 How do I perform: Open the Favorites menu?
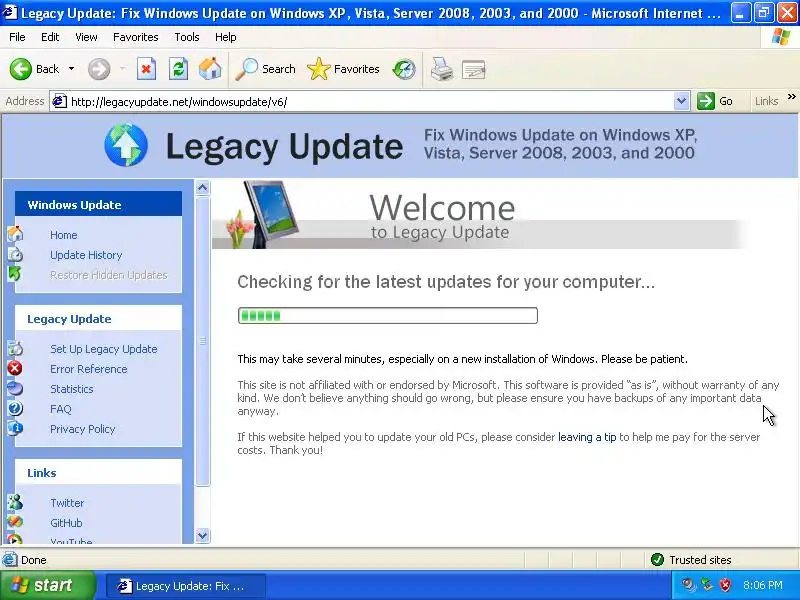[x=136, y=37]
